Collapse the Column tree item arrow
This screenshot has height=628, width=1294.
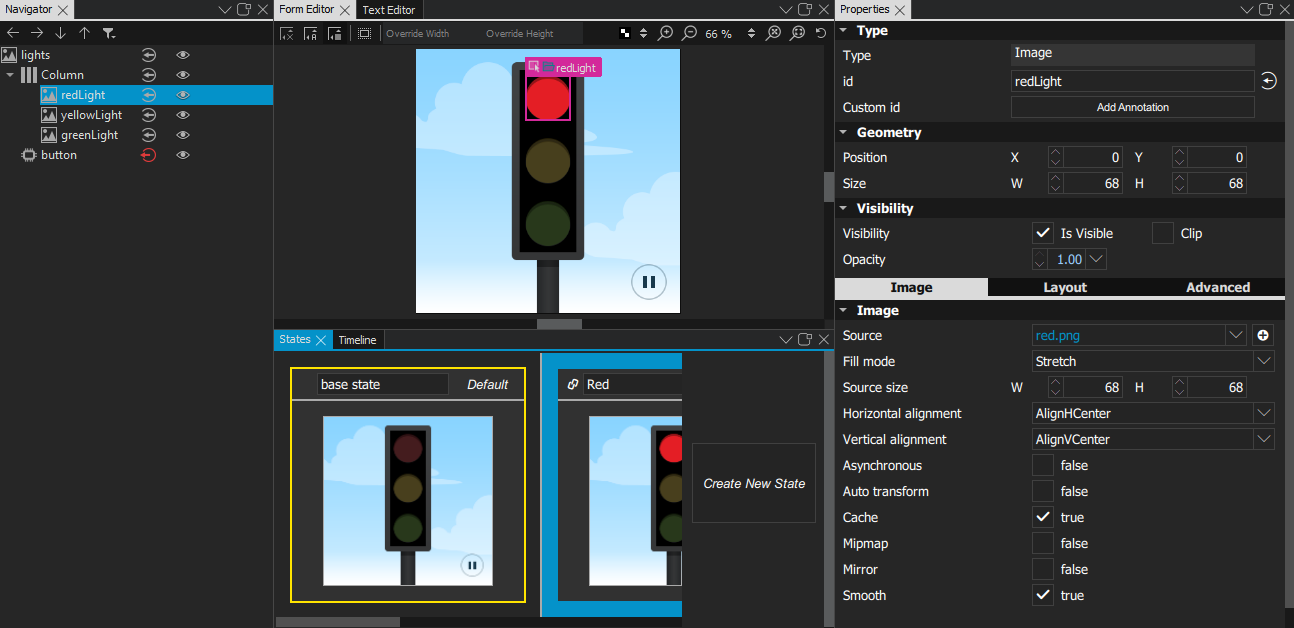point(10,75)
